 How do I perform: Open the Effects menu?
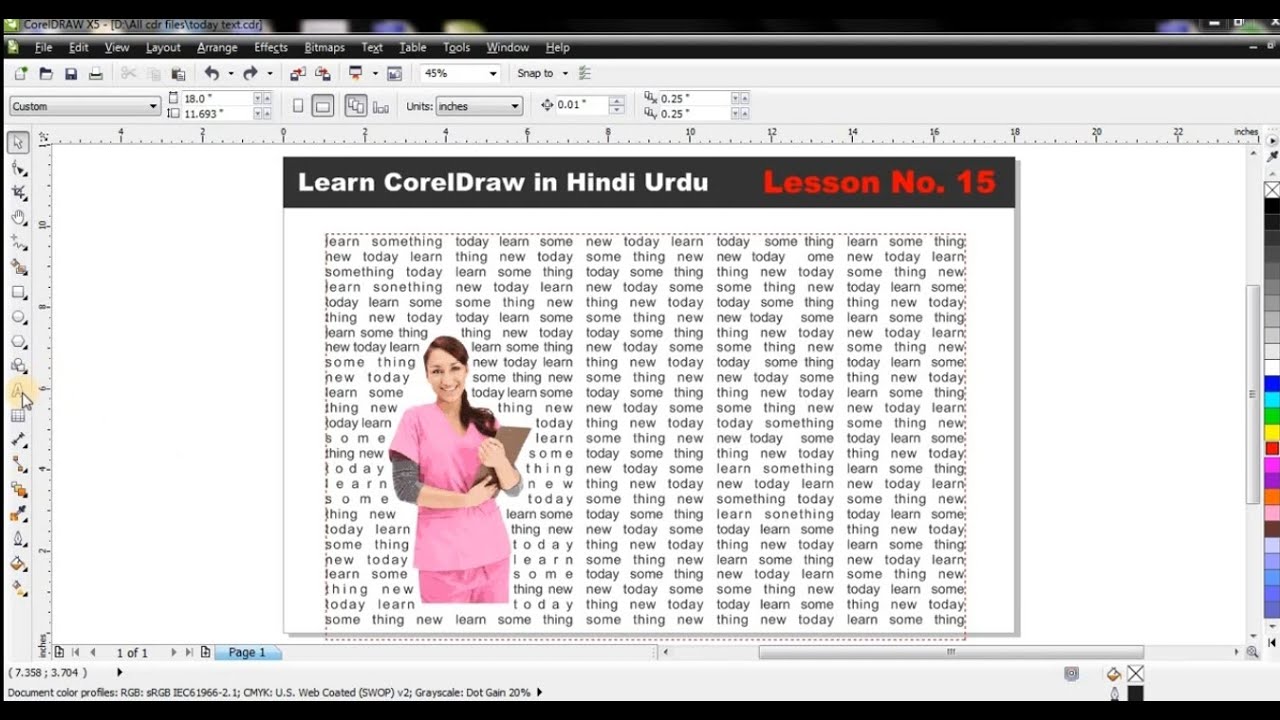pos(271,47)
